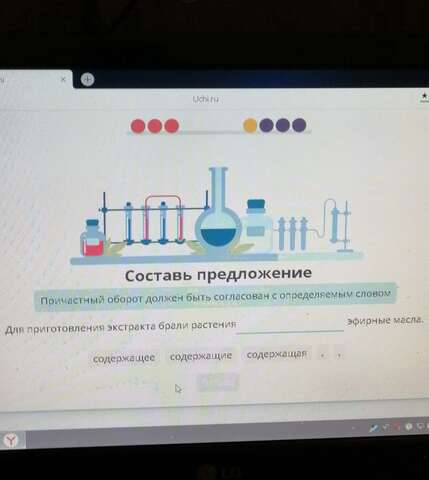The height and width of the screenshot is (480, 429).
Task: Select the first purple progress dot
Action: (266, 125)
